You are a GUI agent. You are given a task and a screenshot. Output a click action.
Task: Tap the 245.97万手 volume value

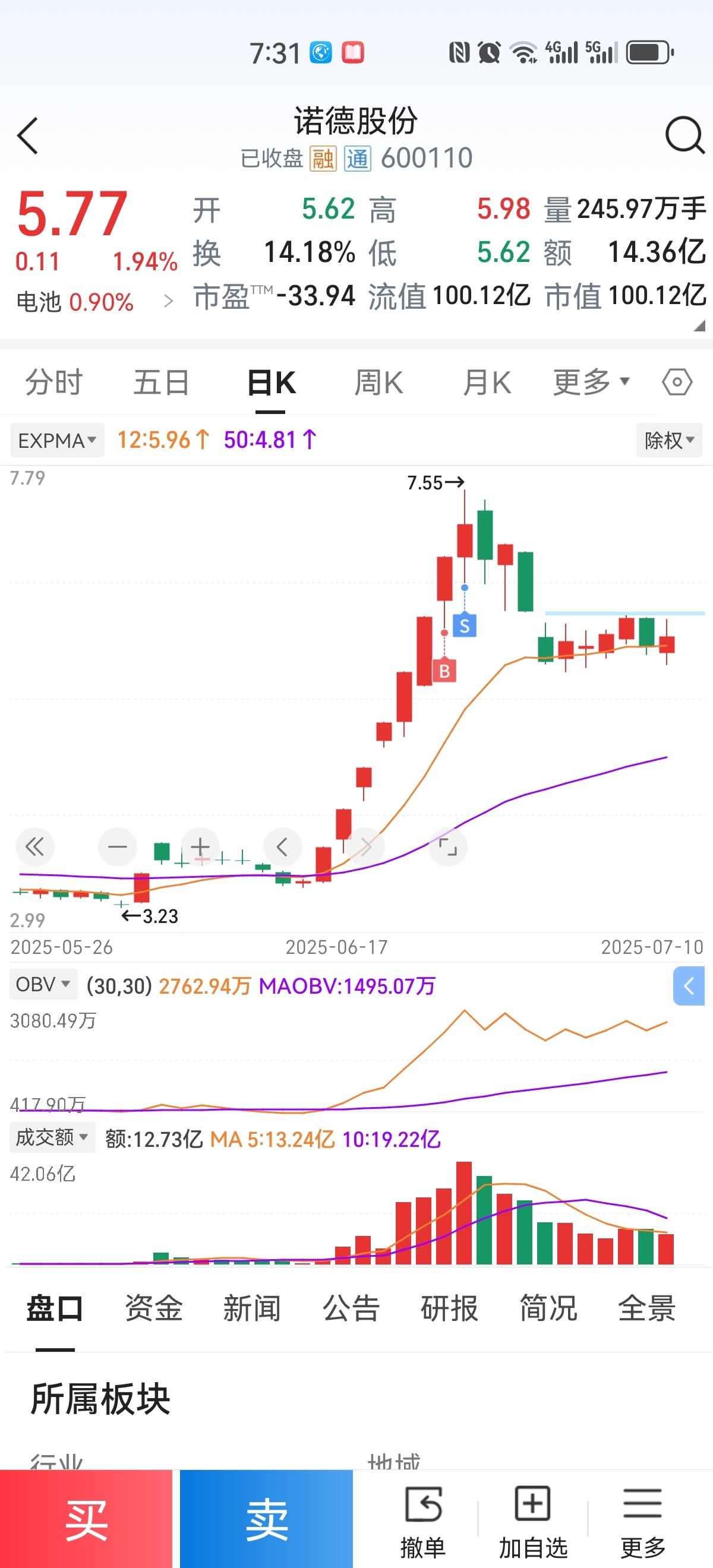pyautogui.click(x=642, y=209)
